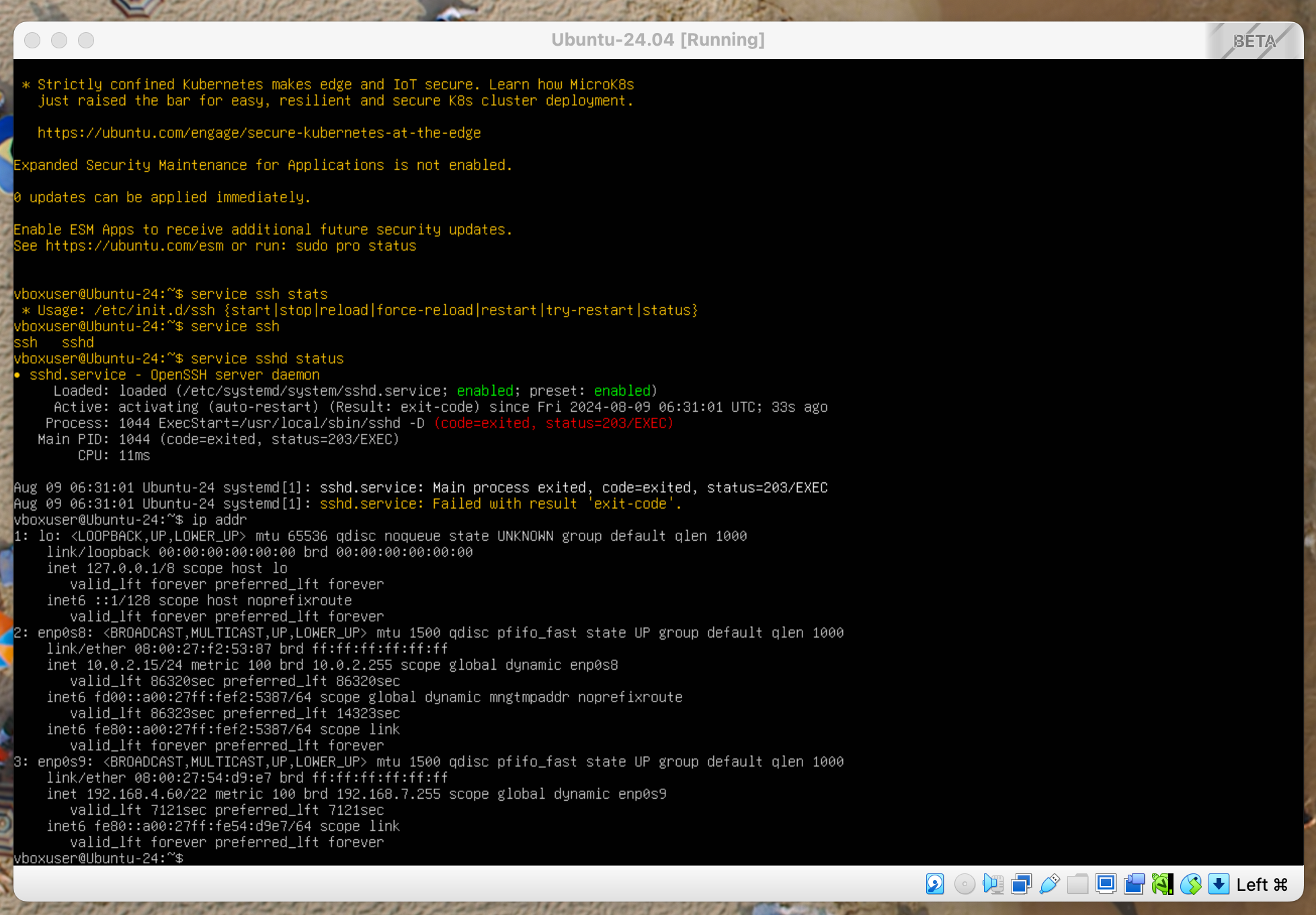Open the USB devices indicator
Viewport: 1316px width, 915px height.
[x=1049, y=884]
